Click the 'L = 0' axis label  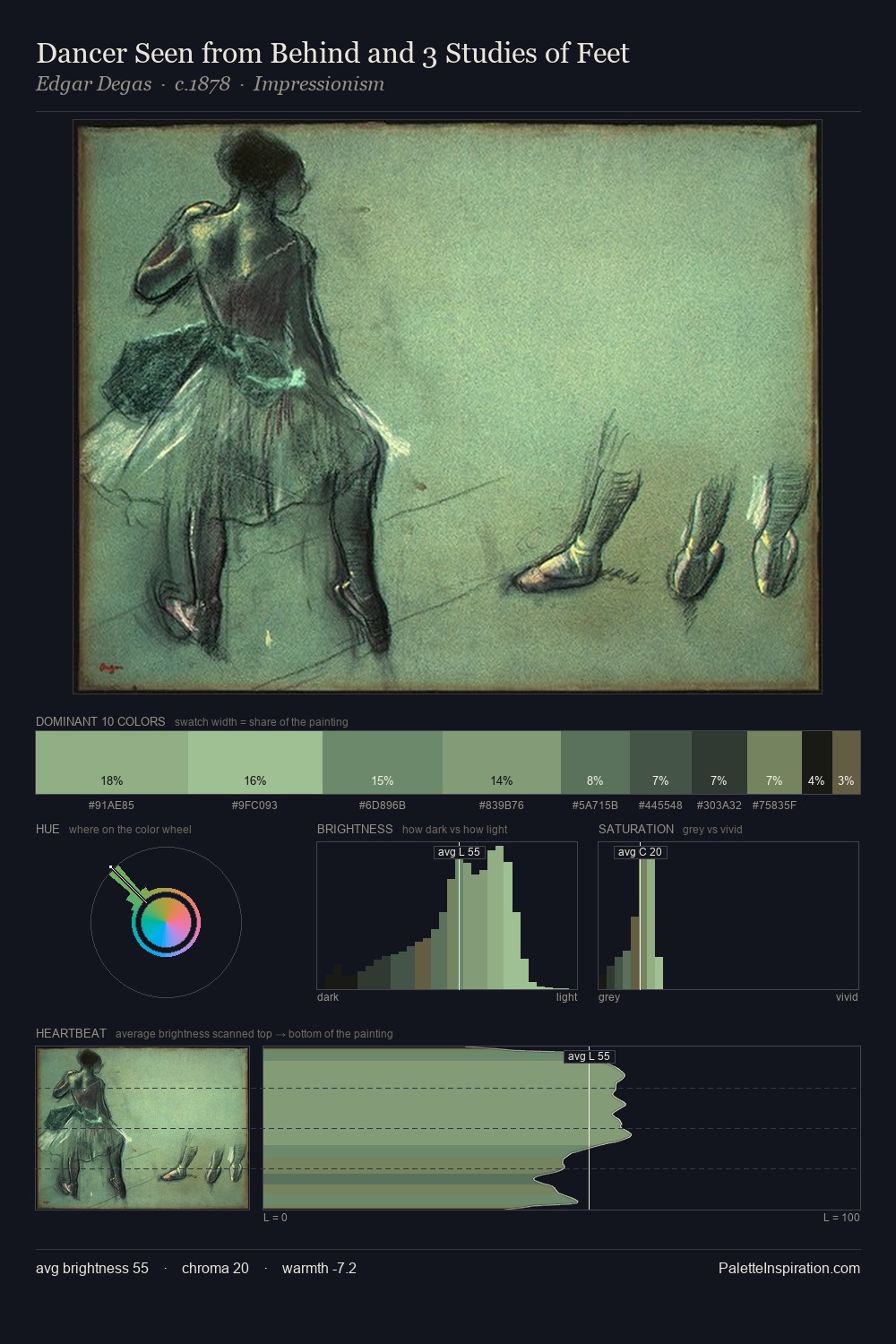click(x=275, y=1218)
